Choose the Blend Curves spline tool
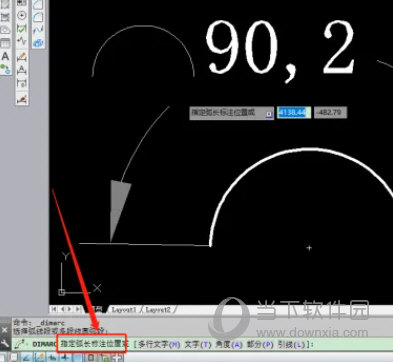This screenshot has width=393, height=362. (38, 29)
